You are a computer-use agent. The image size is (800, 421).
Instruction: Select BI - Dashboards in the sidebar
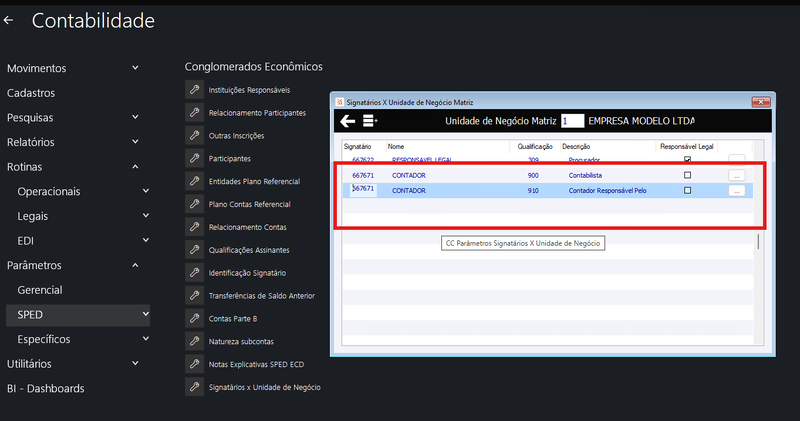45,388
